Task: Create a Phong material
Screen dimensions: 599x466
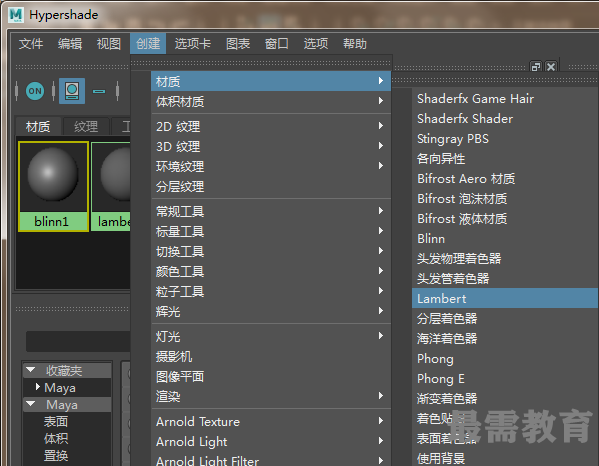Action: [505, 359]
